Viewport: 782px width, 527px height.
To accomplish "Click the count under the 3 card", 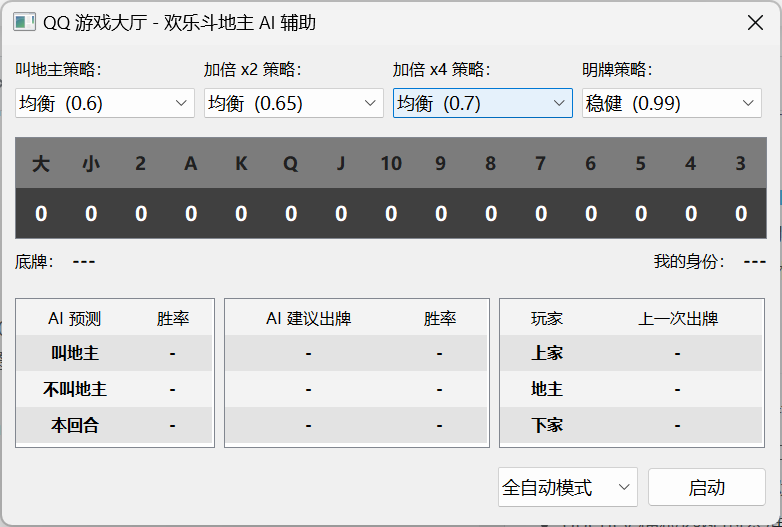I will coord(741,213).
